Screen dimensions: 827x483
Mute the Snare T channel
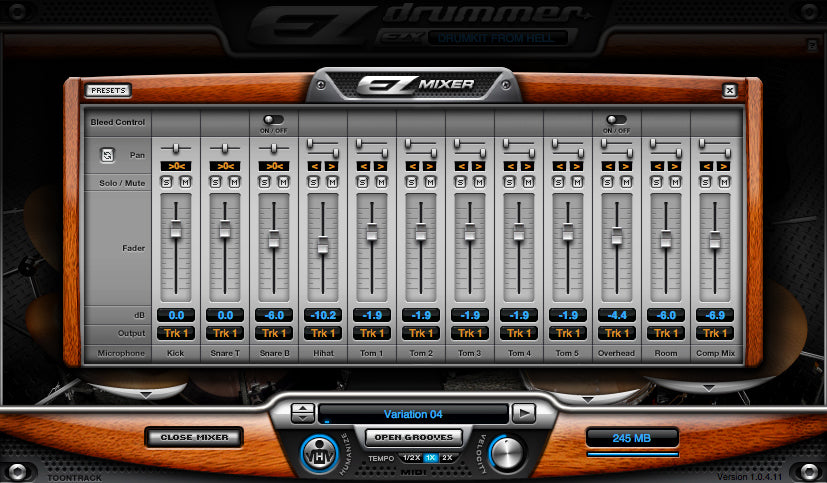[231, 181]
